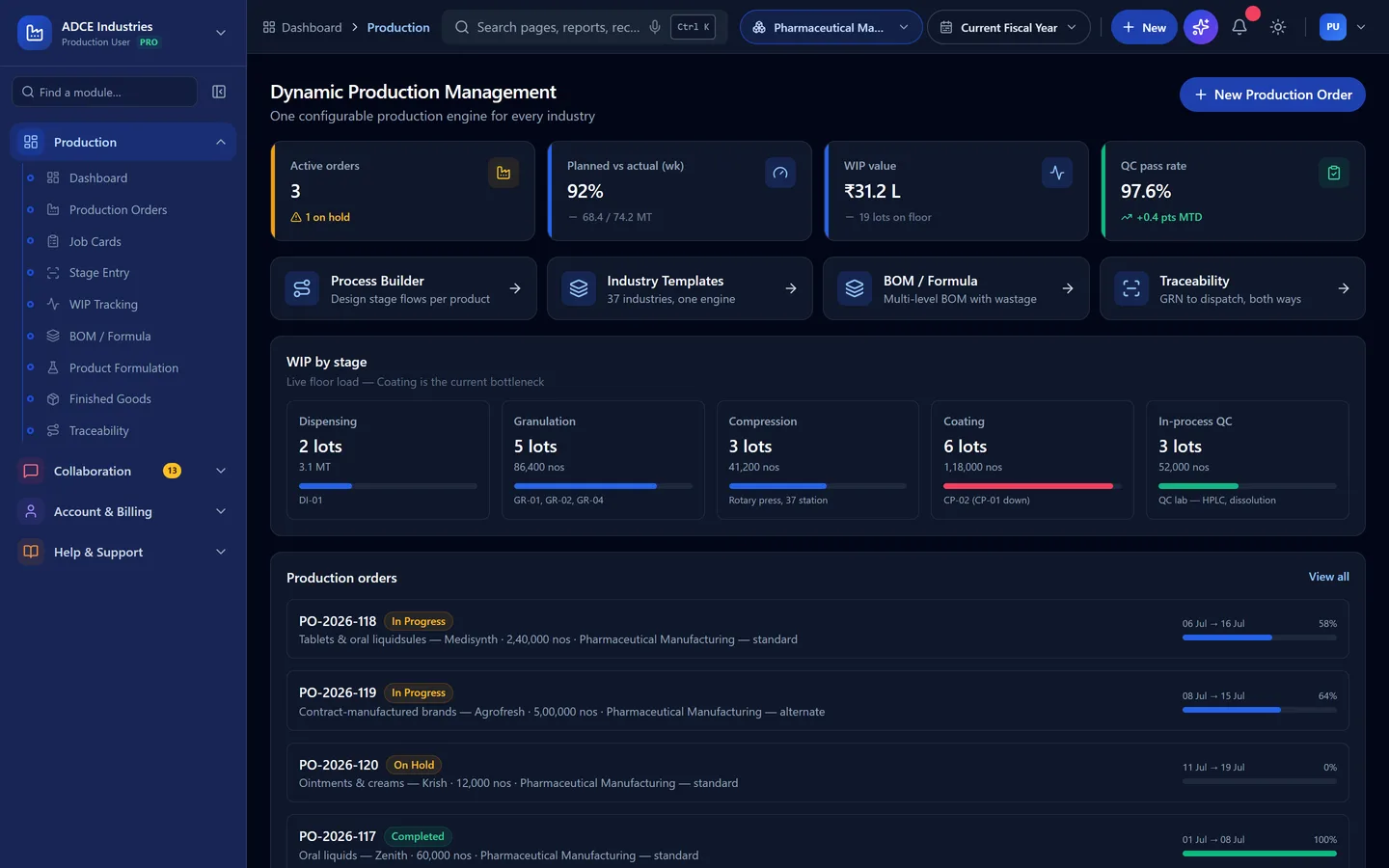Click the Process Builder arrow
The image size is (1389, 868).
click(515, 288)
